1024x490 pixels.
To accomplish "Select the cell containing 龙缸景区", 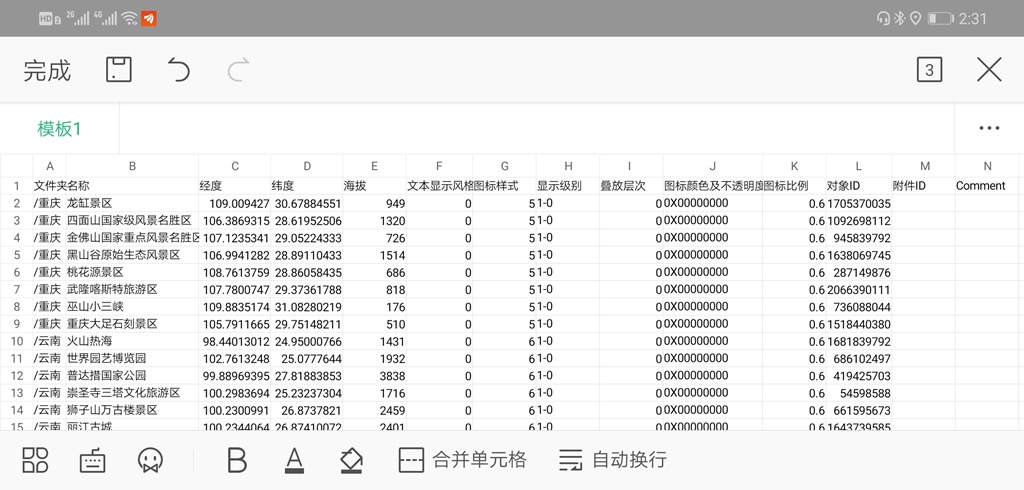I will [130, 203].
